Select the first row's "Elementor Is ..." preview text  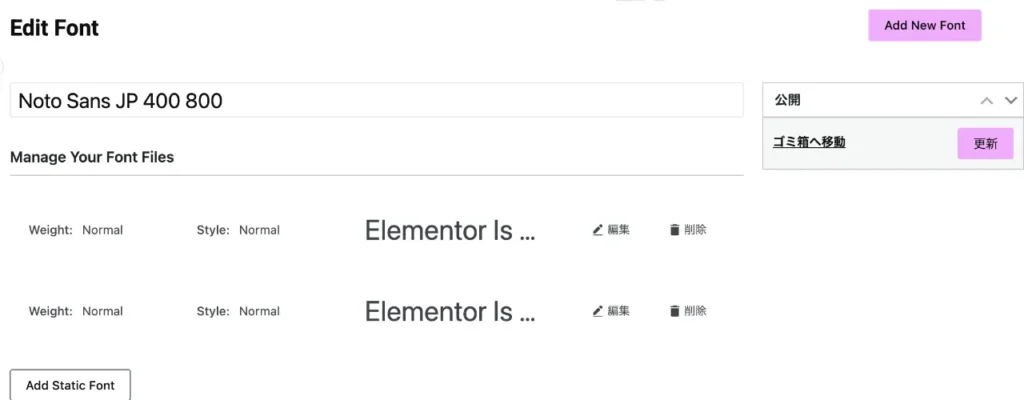point(450,231)
